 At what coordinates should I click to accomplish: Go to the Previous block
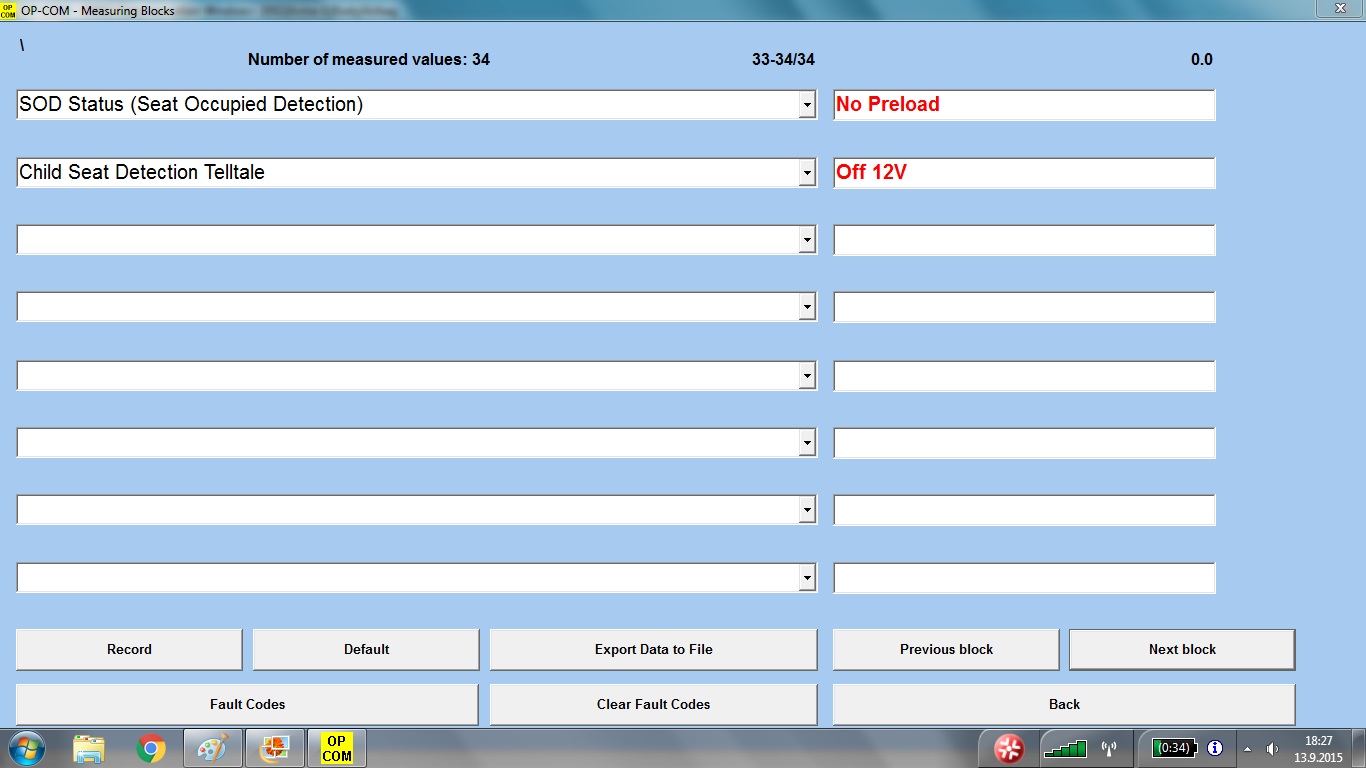(x=946, y=649)
